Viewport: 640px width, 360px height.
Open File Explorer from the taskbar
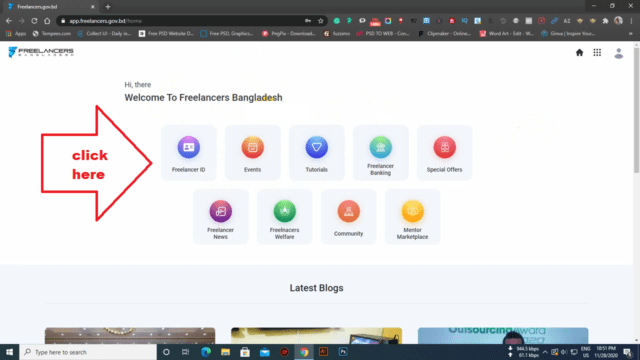pyautogui.click(x=225, y=352)
